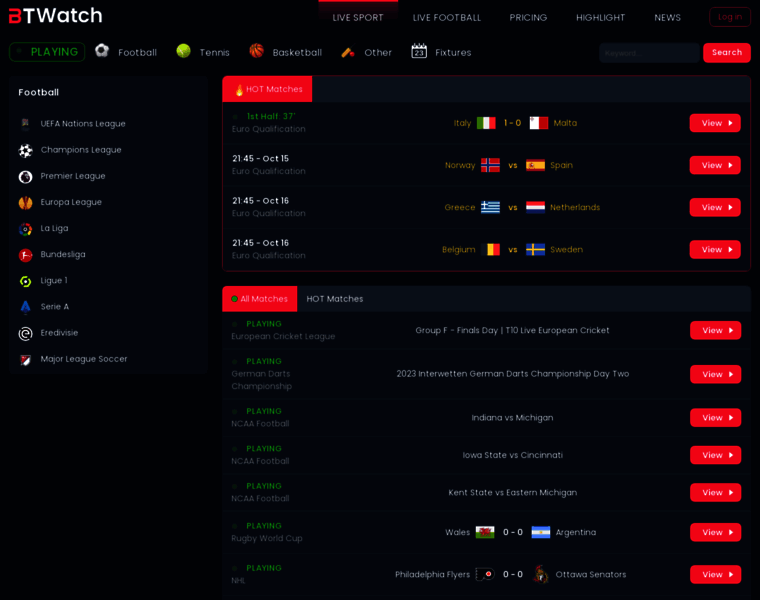Select the Other sports cricket bat icon

[348, 52]
